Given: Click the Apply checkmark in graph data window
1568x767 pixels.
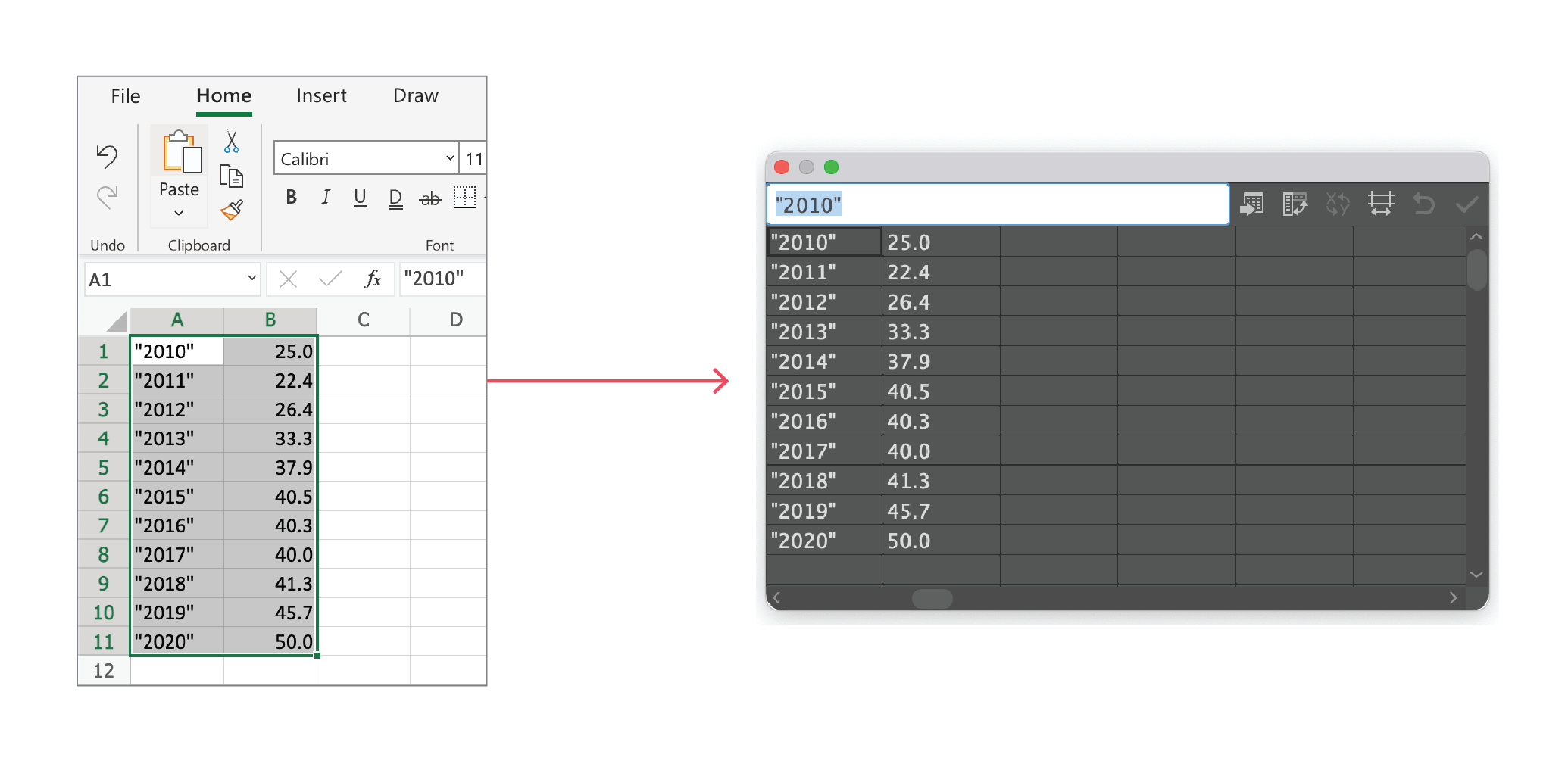Looking at the screenshot, I should point(1467,204).
